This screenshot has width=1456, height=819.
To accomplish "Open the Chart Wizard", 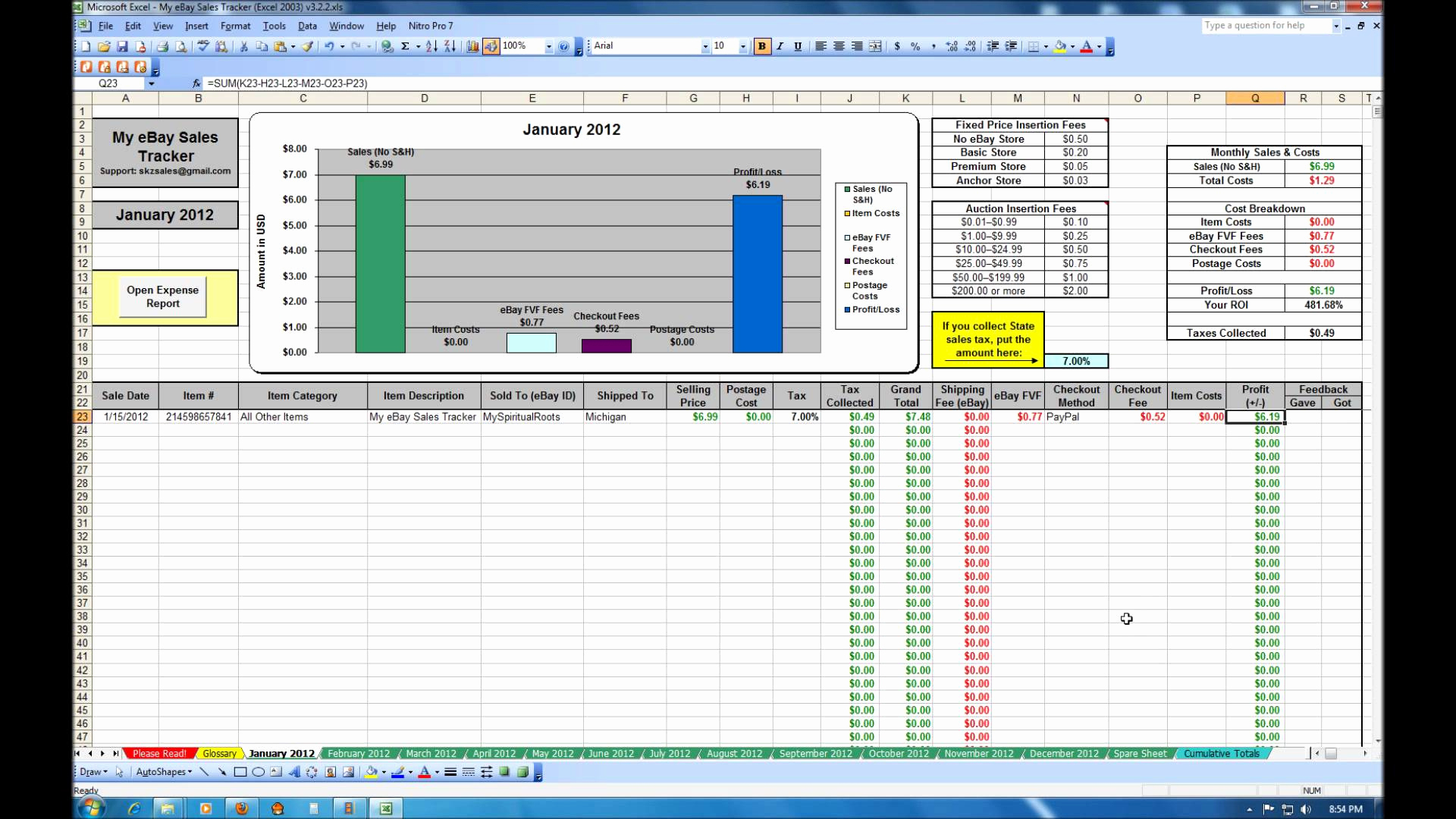I will (x=473, y=46).
